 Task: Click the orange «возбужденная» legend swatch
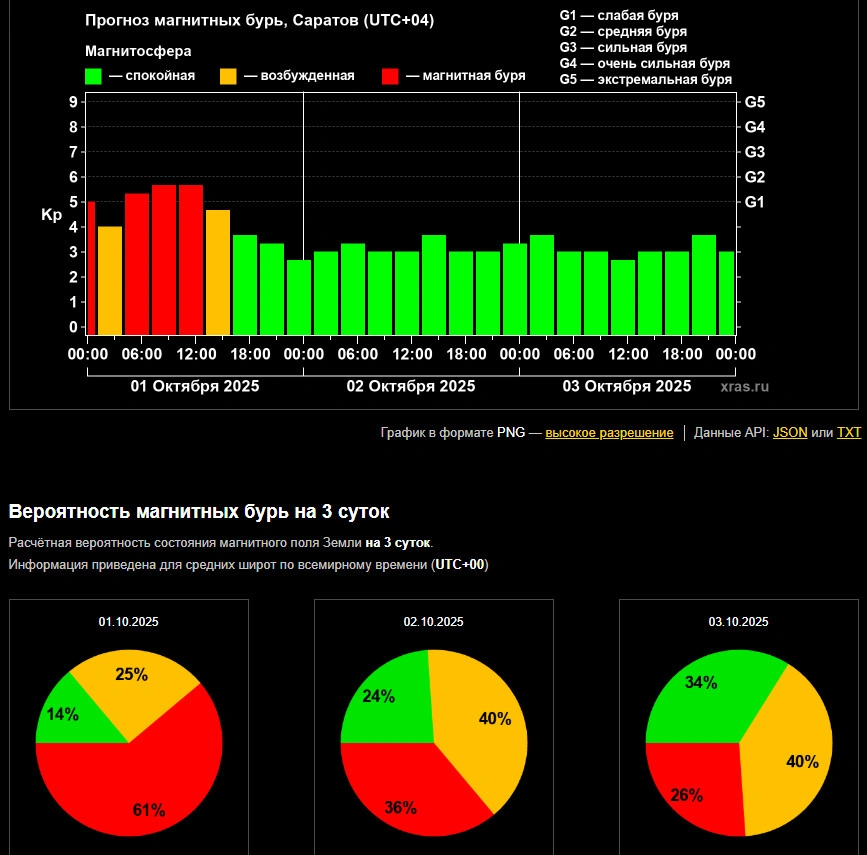[229, 76]
